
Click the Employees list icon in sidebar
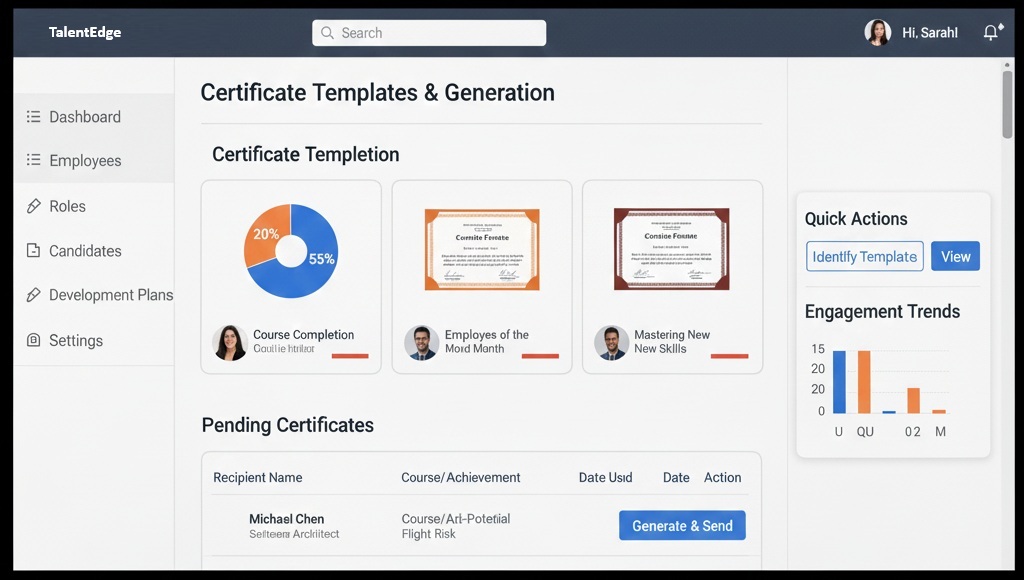pyautogui.click(x=34, y=161)
